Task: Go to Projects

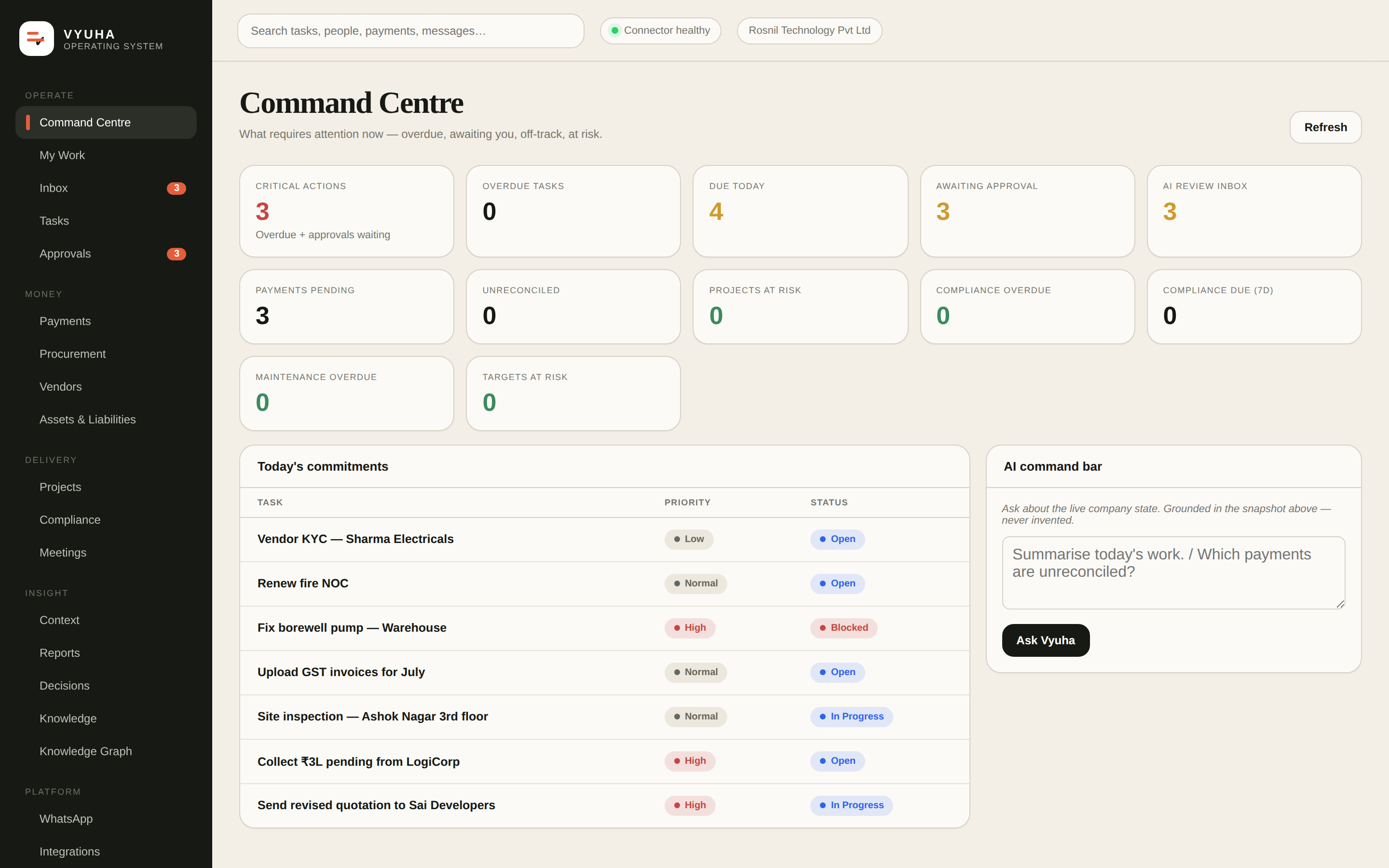Action: 106,488
